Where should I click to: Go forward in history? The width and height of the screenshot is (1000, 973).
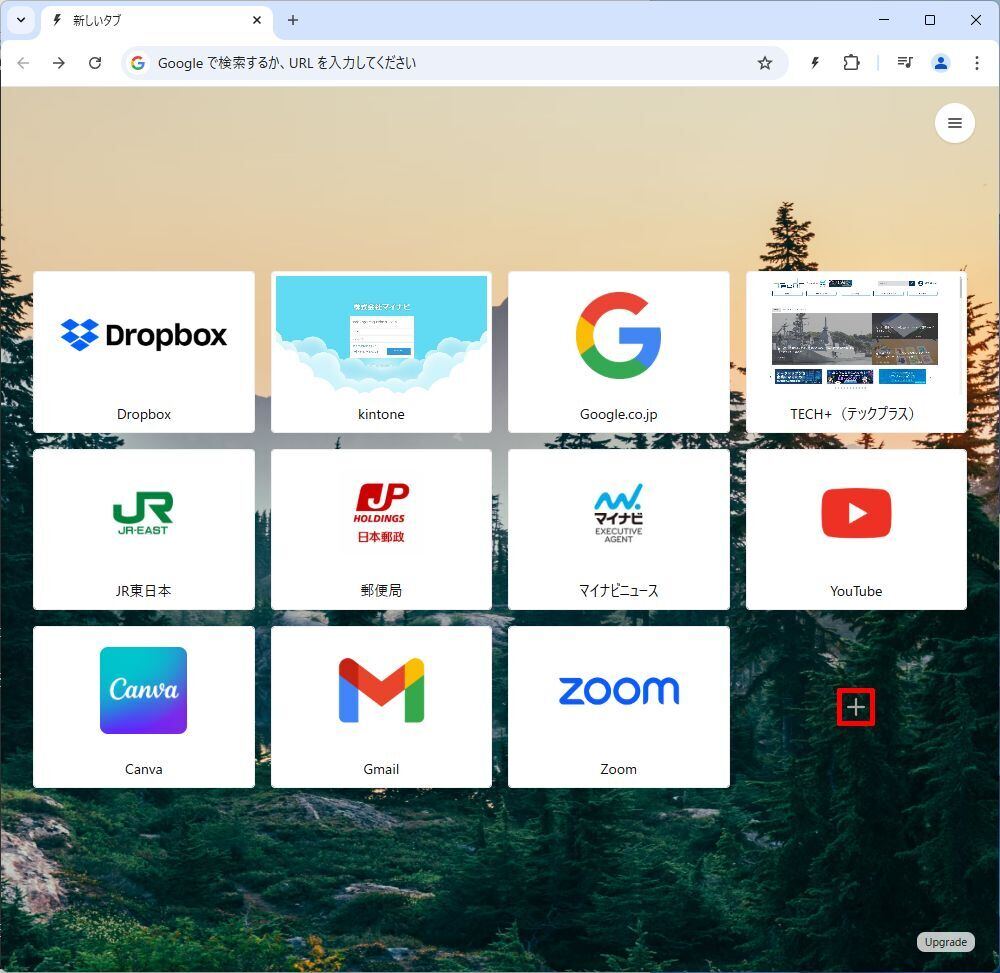point(59,62)
